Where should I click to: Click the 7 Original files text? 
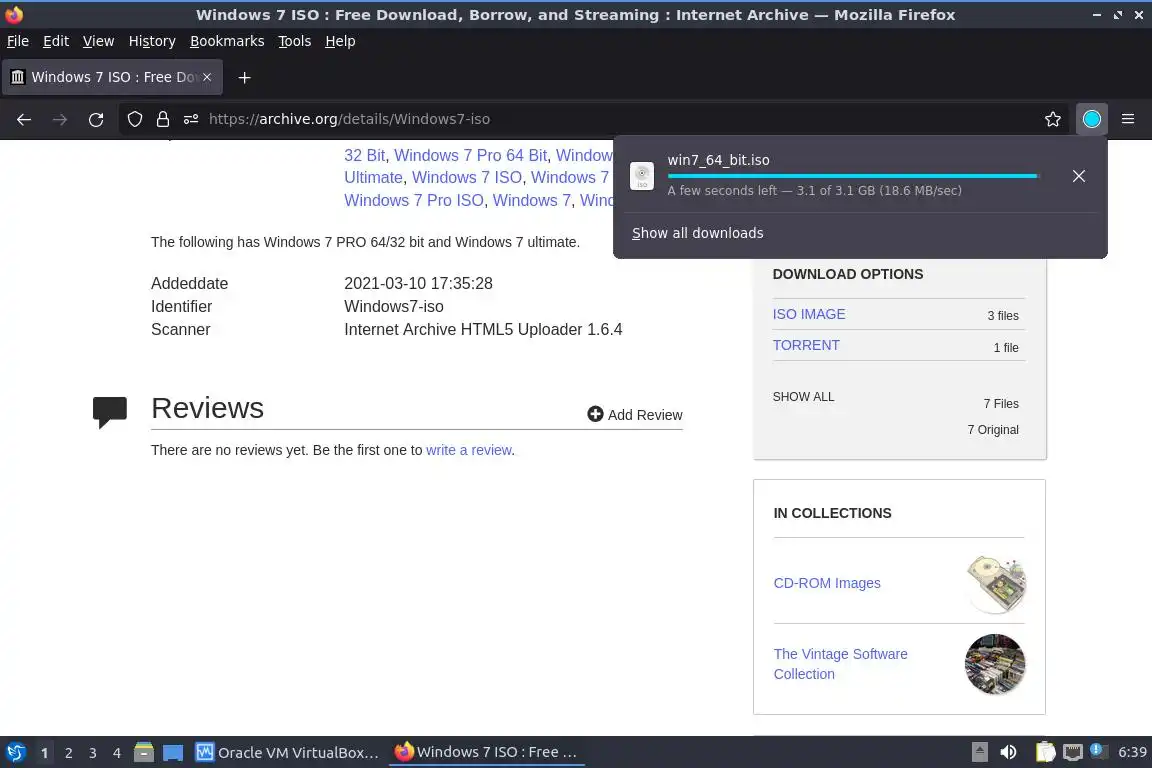(993, 430)
